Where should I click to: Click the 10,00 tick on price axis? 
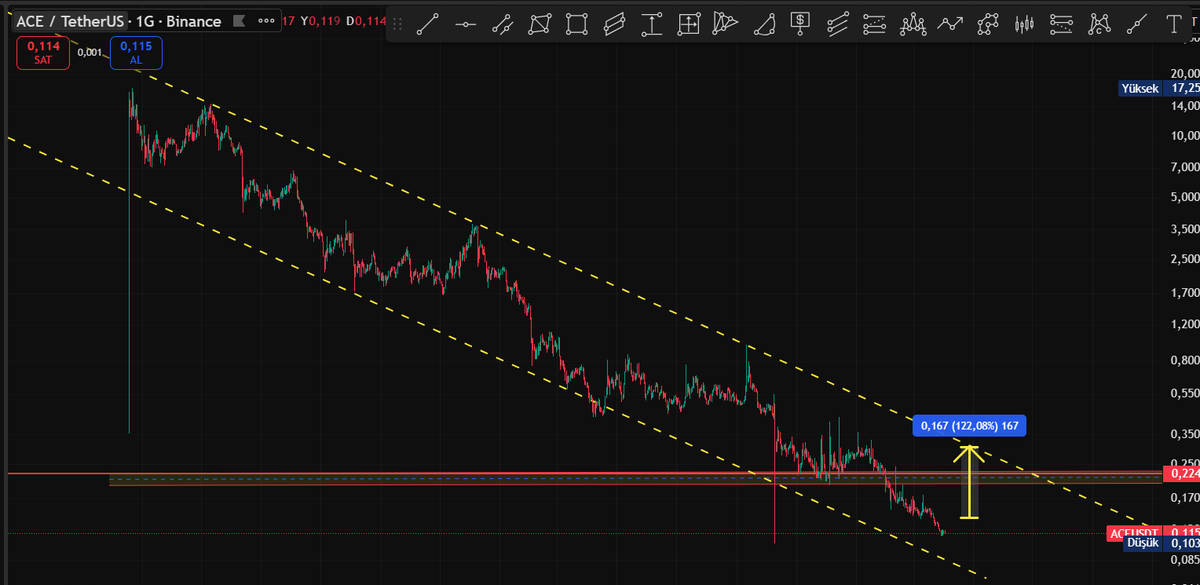coord(1184,136)
